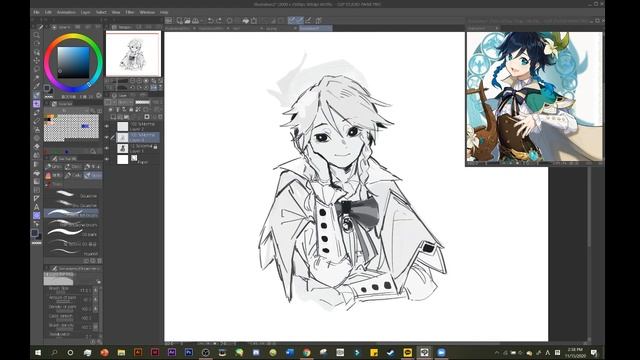Toggle second snap button in command bar
This screenshot has height=360, width=640.
click(x=300, y=20)
